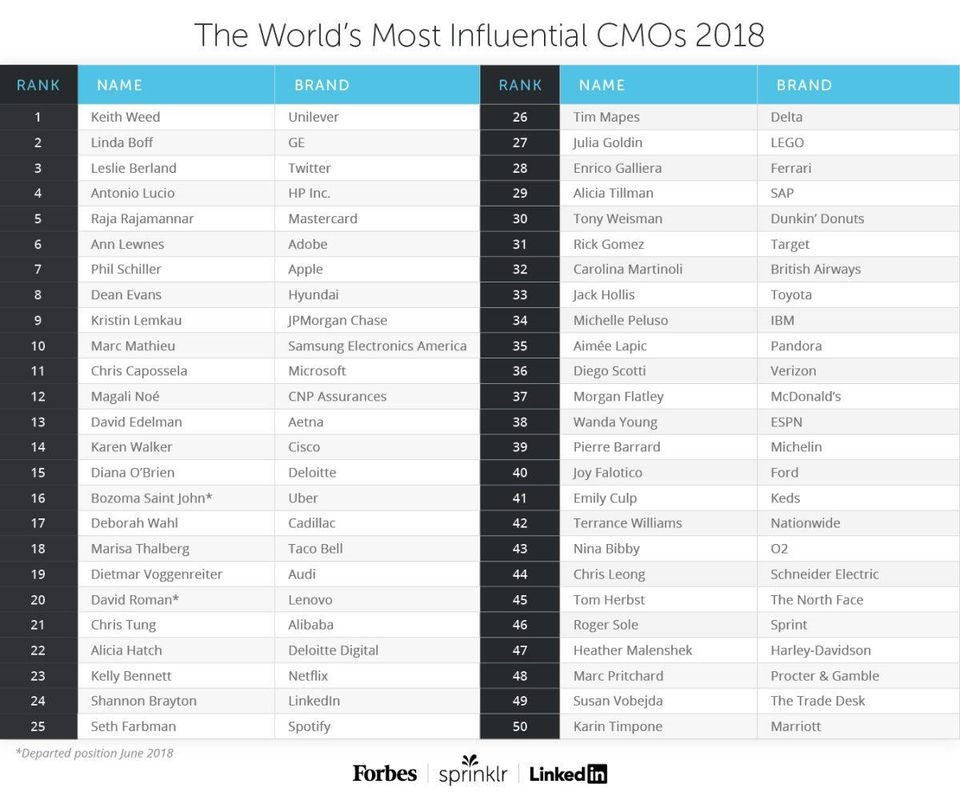Click the name Tim Mapes
Image resolution: width=960 pixels, height=800 pixels.
[606, 117]
